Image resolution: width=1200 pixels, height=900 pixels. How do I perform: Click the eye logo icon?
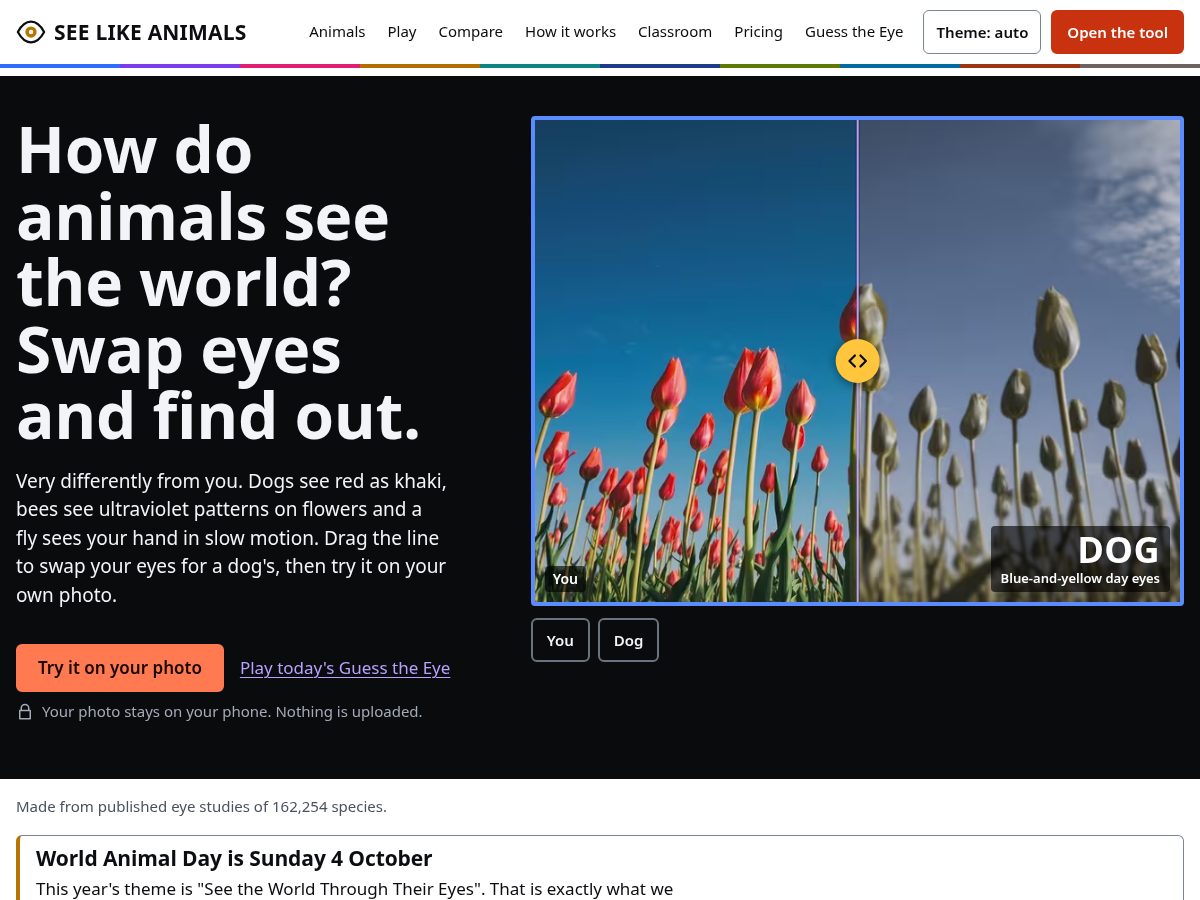tap(31, 32)
